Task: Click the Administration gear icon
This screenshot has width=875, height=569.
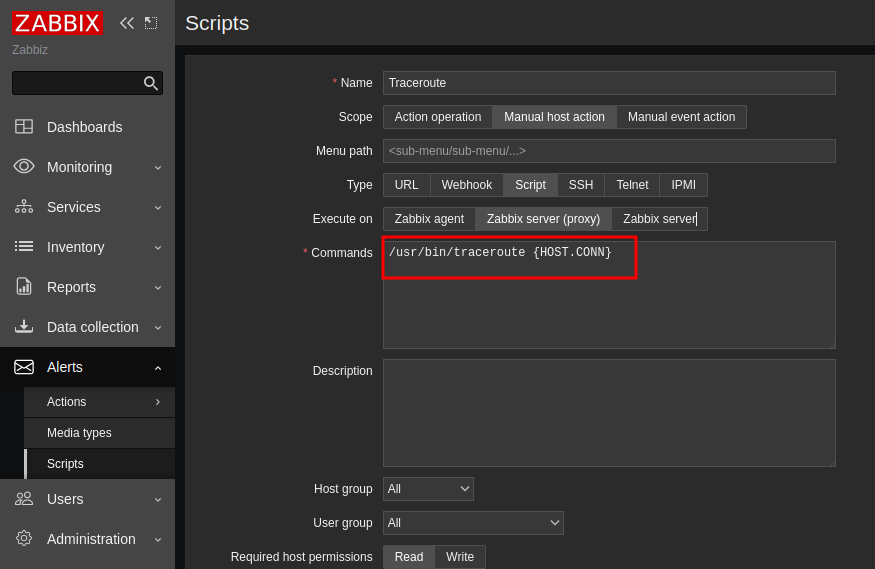Action: click(x=24, y=538)
